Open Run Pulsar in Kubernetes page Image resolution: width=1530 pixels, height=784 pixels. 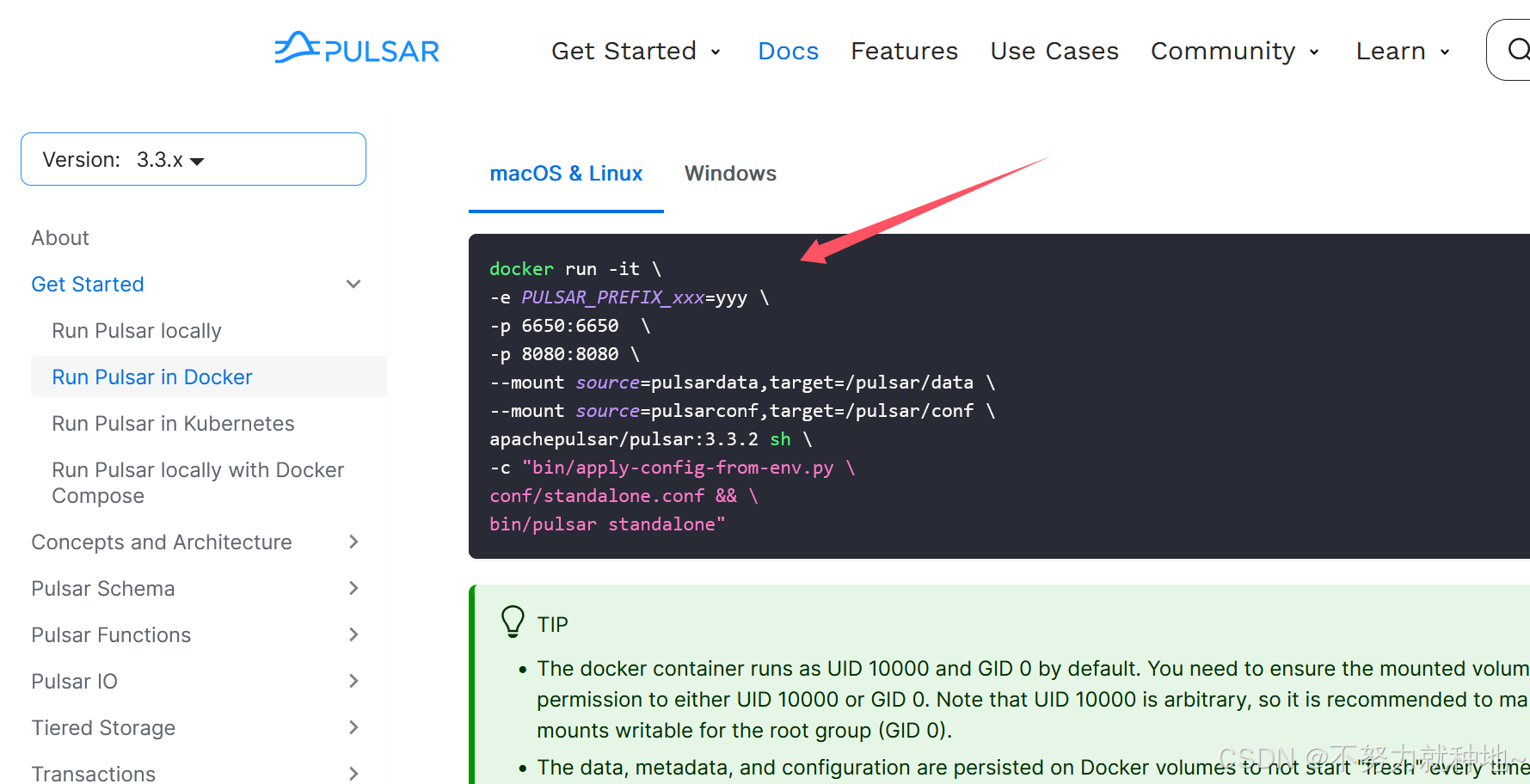tap(173, 424)
